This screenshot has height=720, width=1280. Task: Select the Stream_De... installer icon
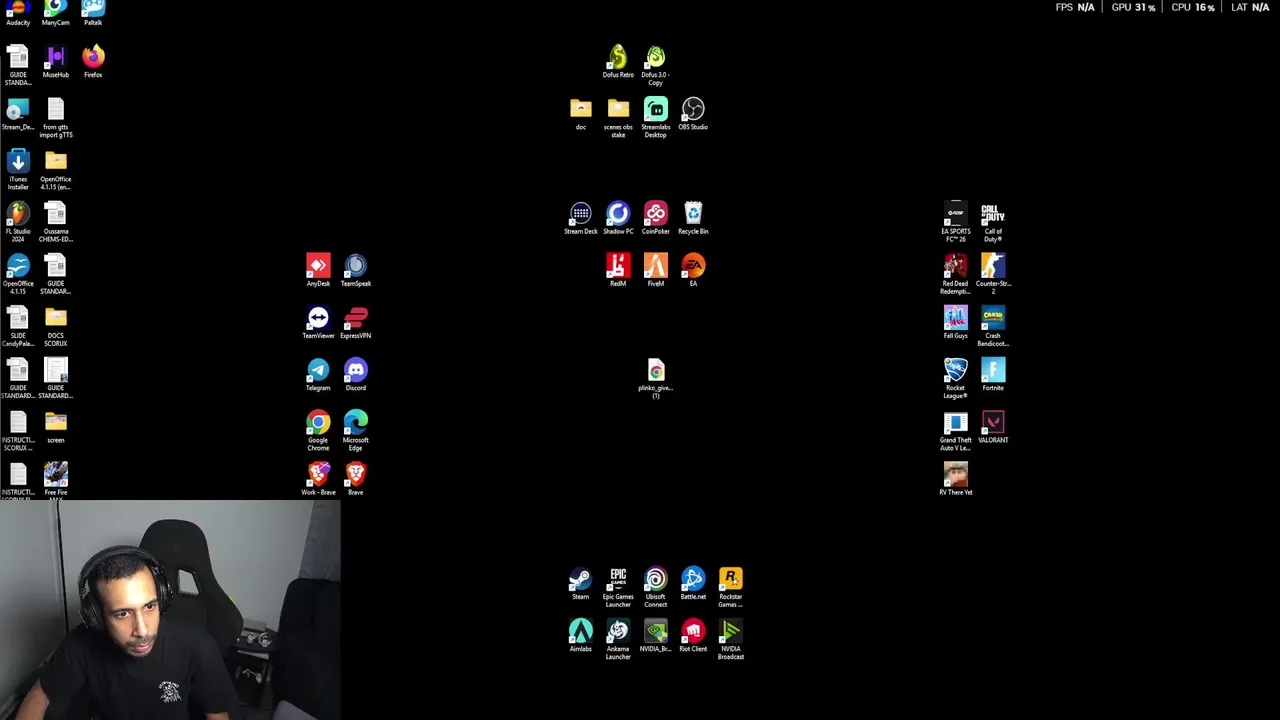18,114
